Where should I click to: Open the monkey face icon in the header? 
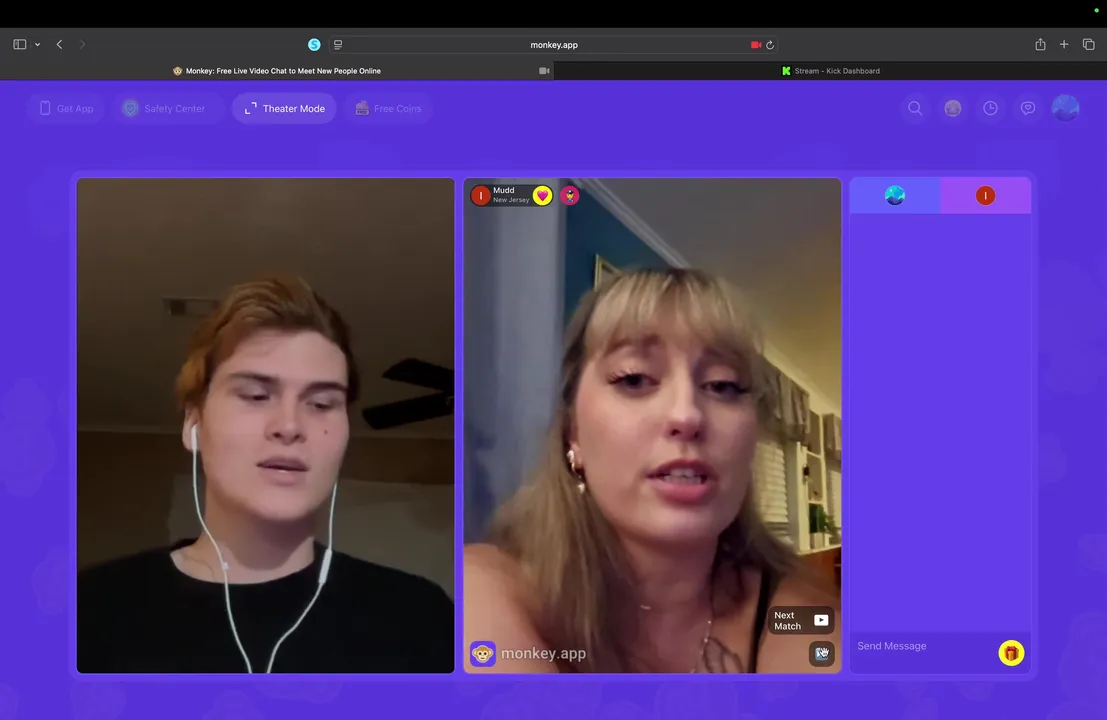tap(953, 108)
